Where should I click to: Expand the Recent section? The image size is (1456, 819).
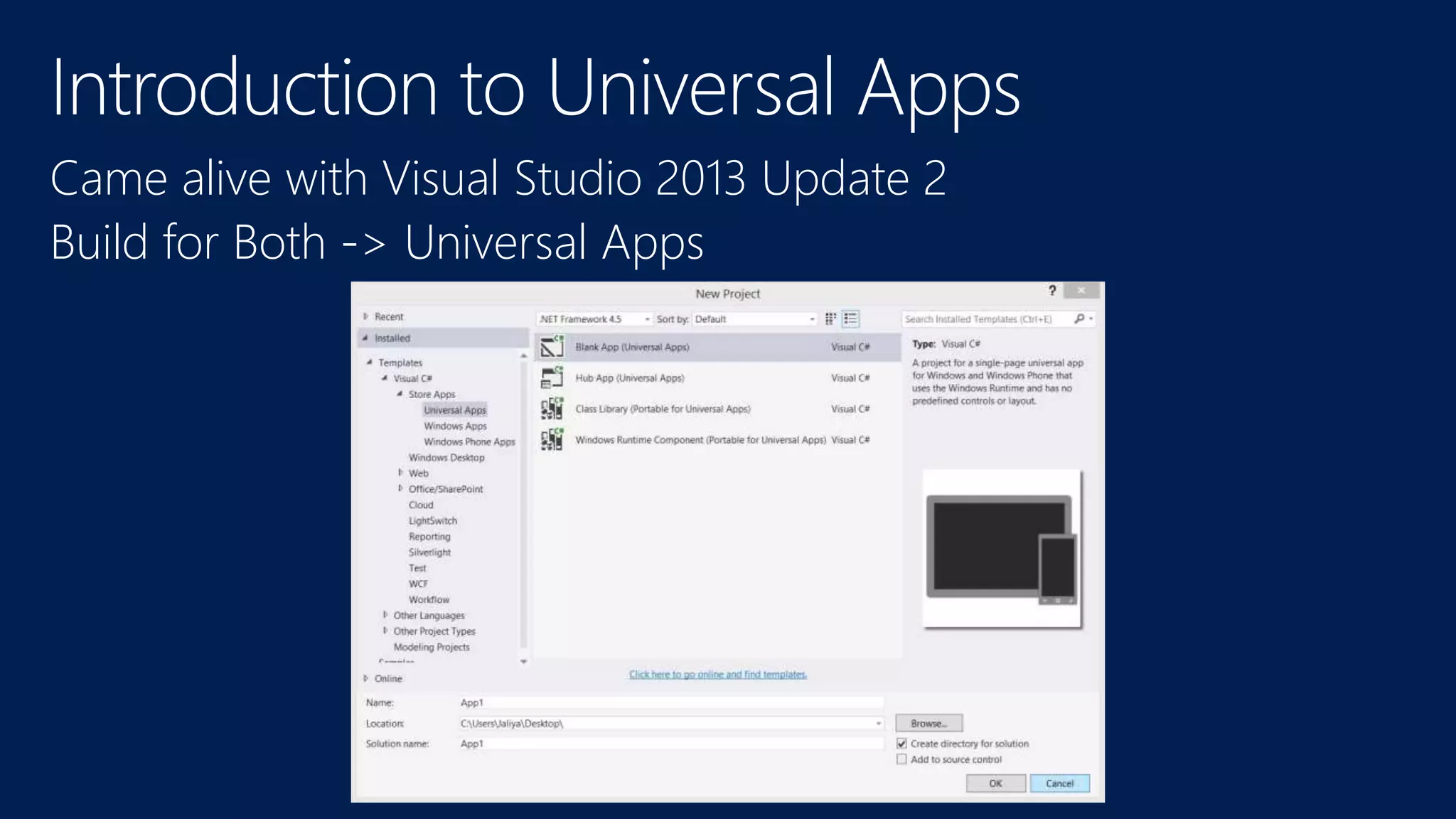click(365, 316)
